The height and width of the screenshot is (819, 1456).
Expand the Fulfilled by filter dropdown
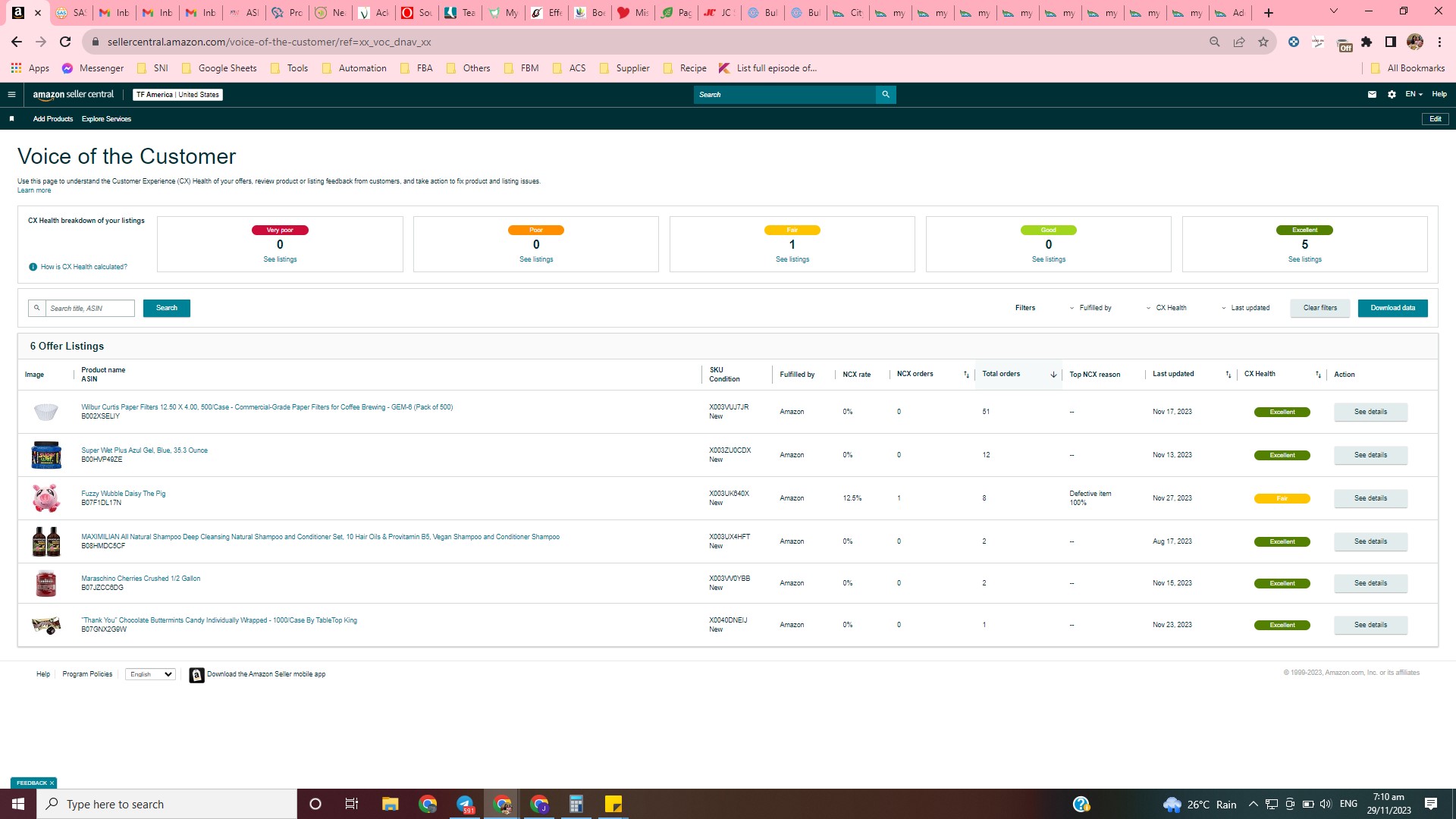[1090, 308]
